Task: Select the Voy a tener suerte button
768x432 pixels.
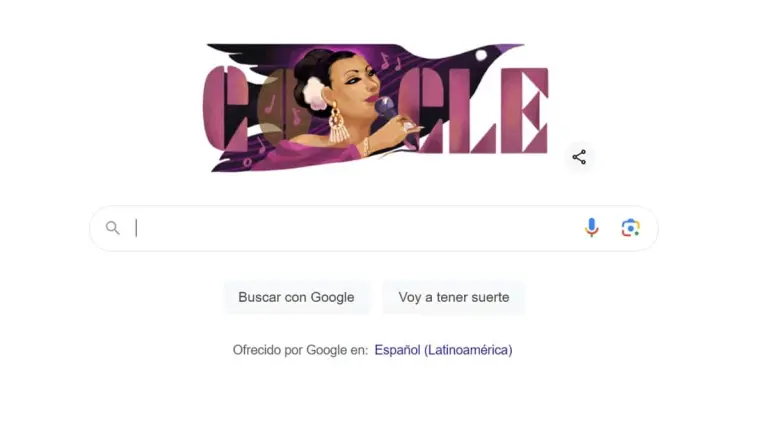Action: (454, 297)
